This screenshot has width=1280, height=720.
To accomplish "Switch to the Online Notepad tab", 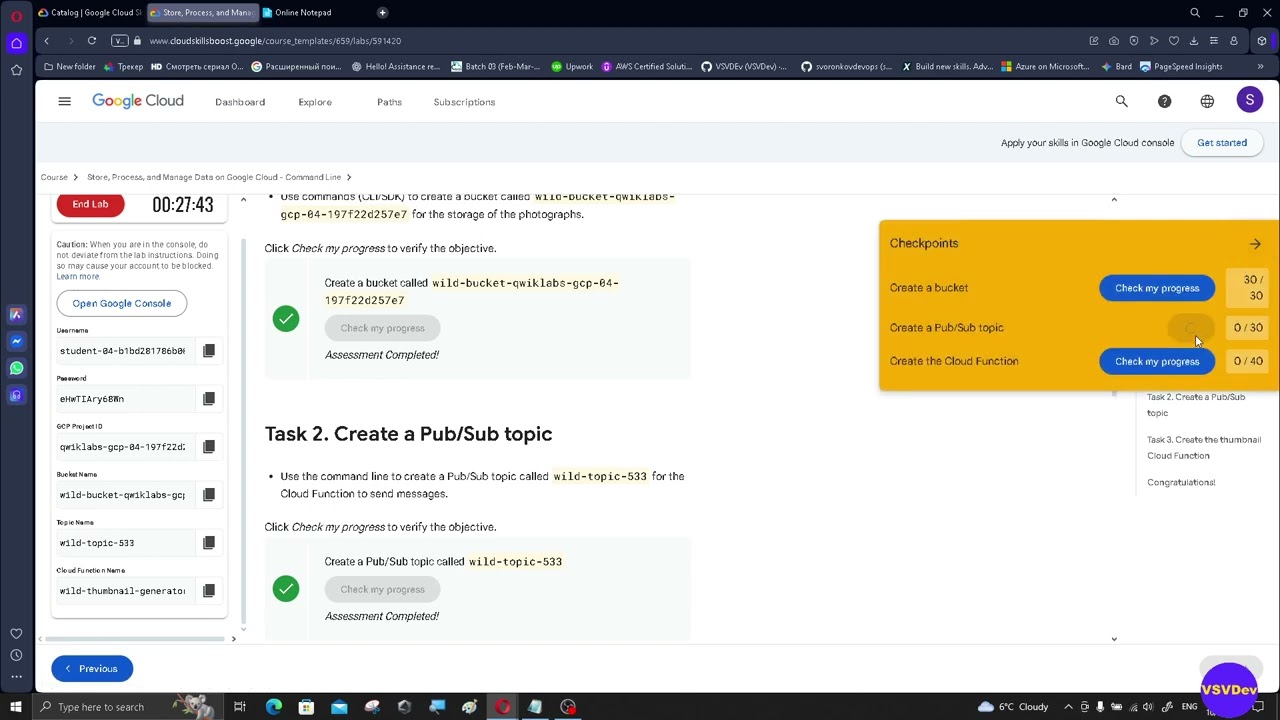I will (302, 12).
